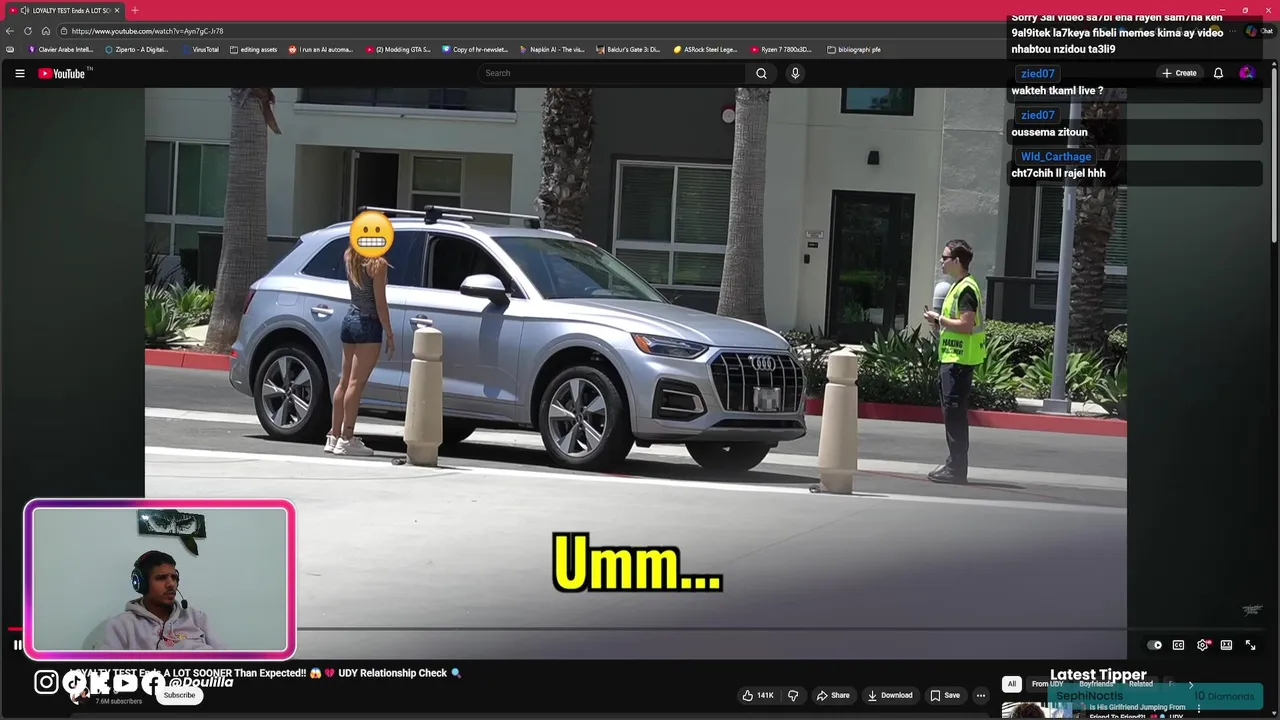
Task: Select the Boyfriends filter chip
Action: click(1096, 684)
